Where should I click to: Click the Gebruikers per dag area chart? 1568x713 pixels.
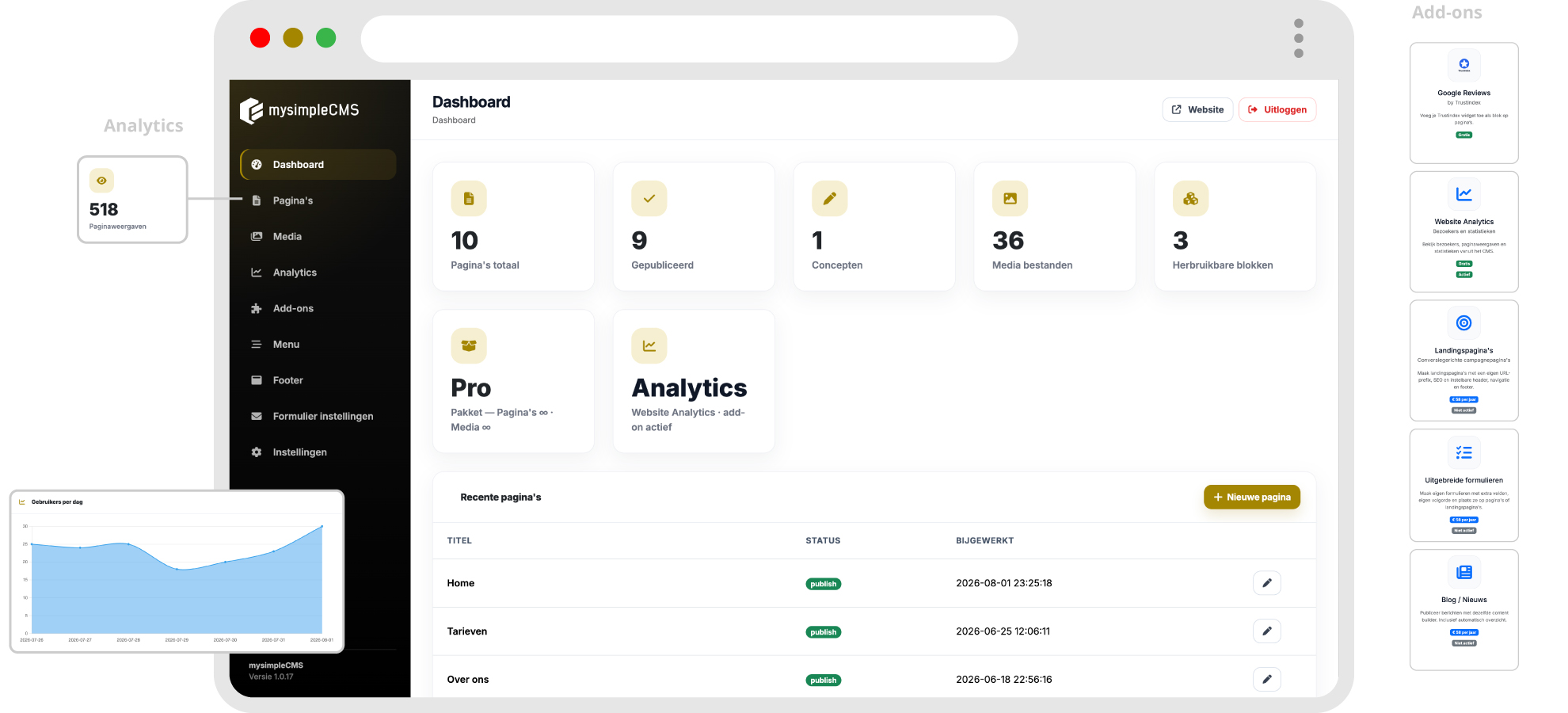click(x=177, y=581)
